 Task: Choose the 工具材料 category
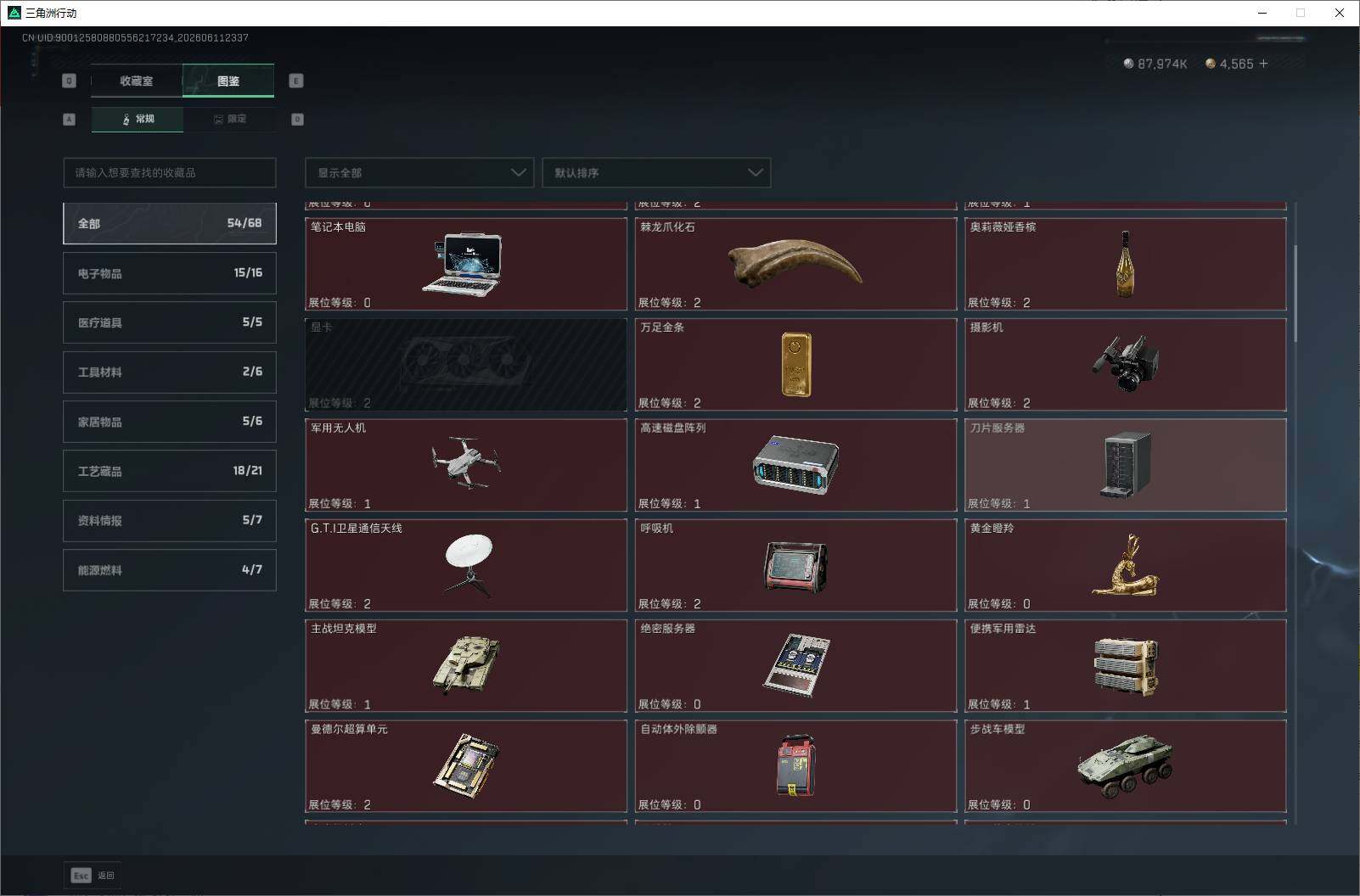(x=170, y=372)
